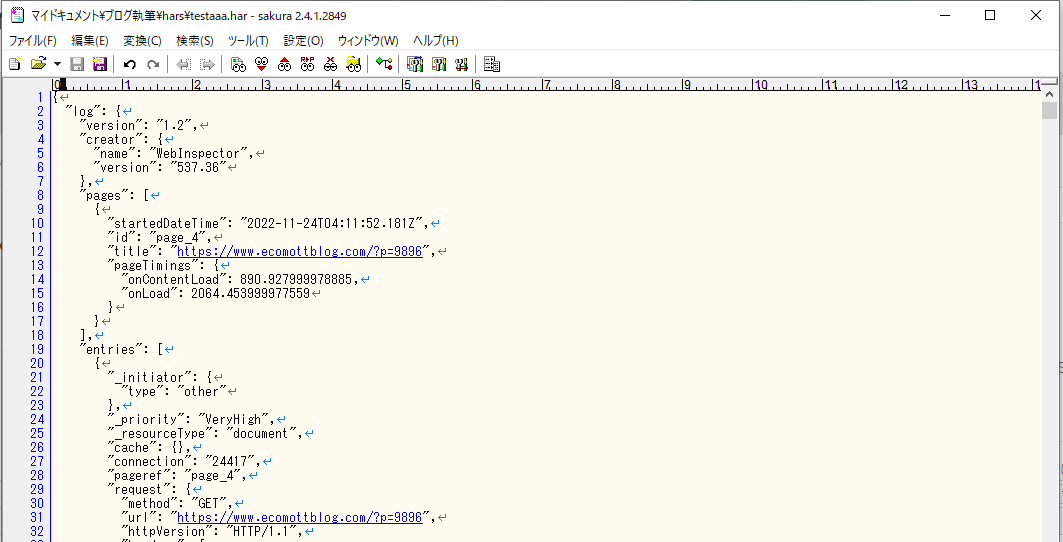Click line number 19 in the gutter
The height and width of the screenshot is (542, 1063).
[x=37, y=349]
